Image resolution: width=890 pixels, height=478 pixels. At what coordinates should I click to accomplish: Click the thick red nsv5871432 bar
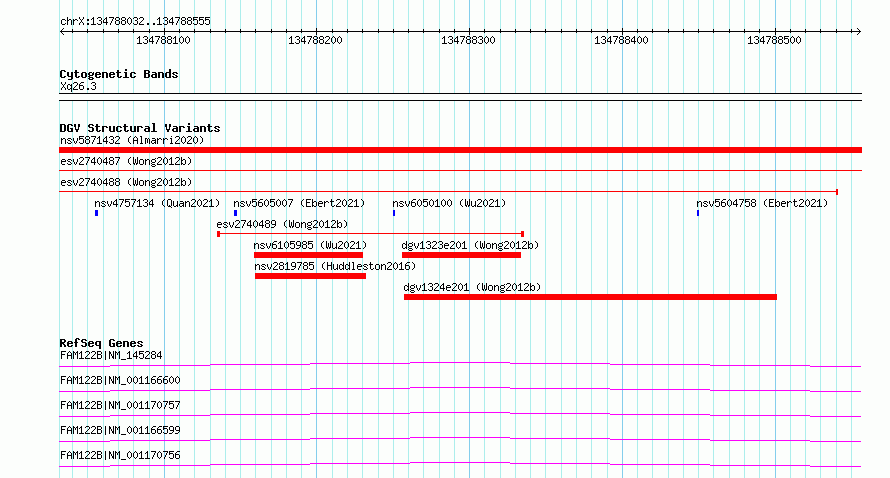(460, 150)
